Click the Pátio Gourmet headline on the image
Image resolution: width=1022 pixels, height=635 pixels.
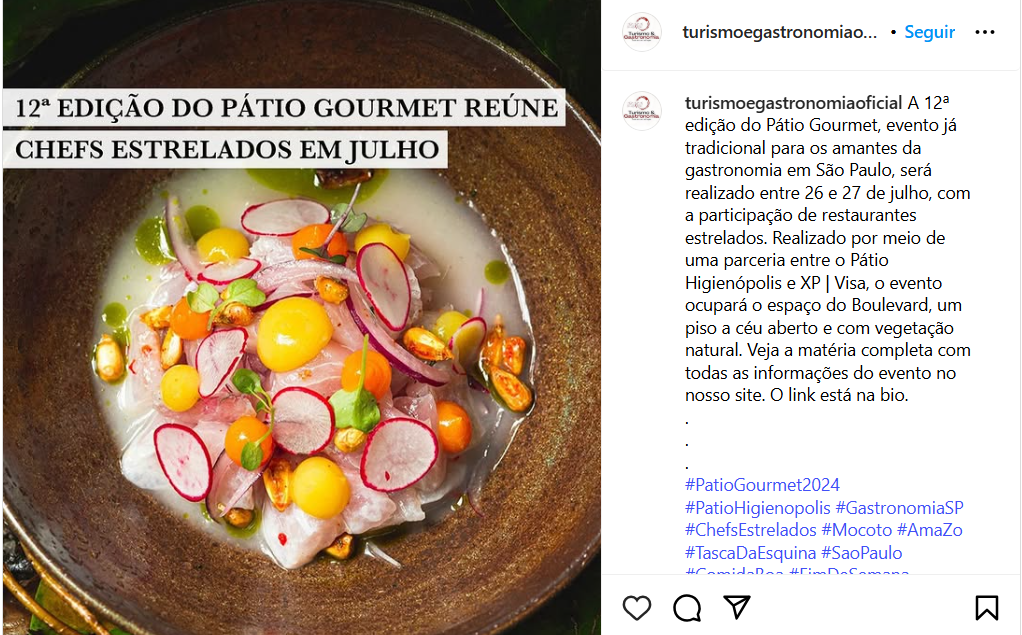point(284,128)
